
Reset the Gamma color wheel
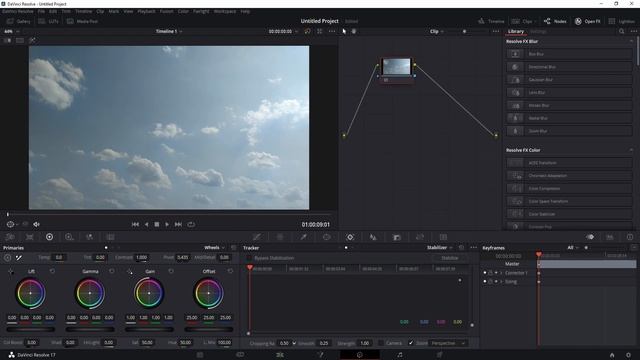tap(112, 271)
